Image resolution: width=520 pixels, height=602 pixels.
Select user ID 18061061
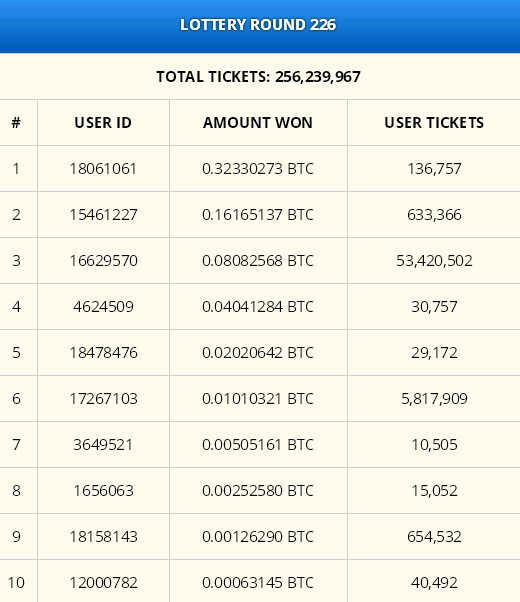tap(103, 169)
